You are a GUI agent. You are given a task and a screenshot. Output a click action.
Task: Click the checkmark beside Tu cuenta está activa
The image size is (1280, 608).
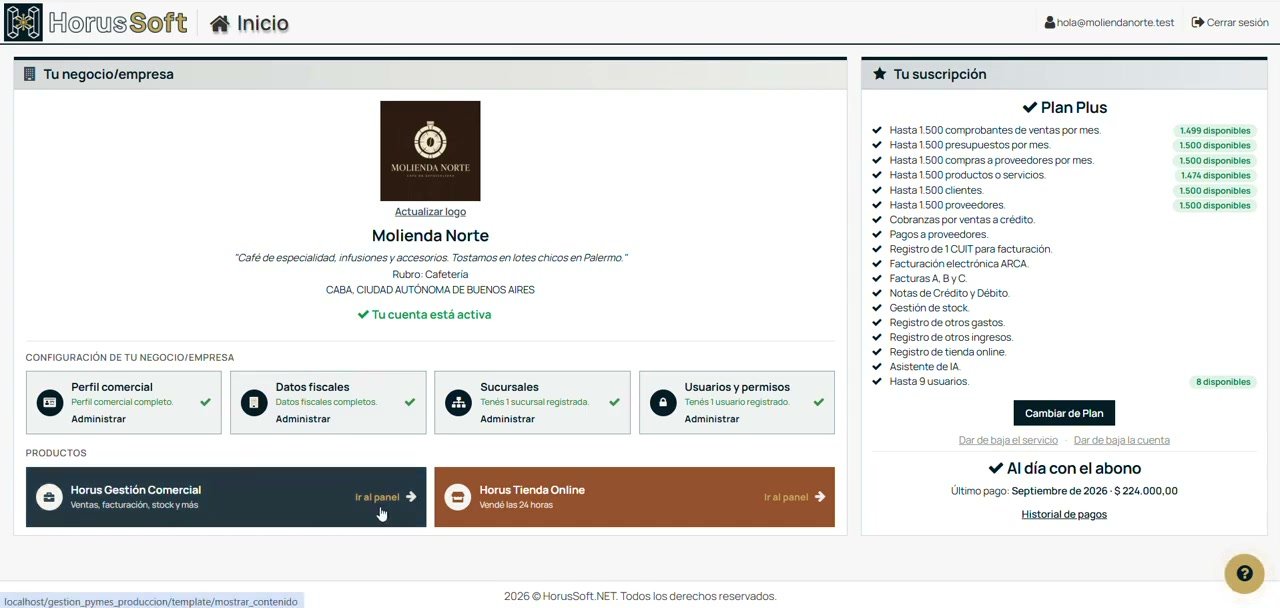pos(363,314)
